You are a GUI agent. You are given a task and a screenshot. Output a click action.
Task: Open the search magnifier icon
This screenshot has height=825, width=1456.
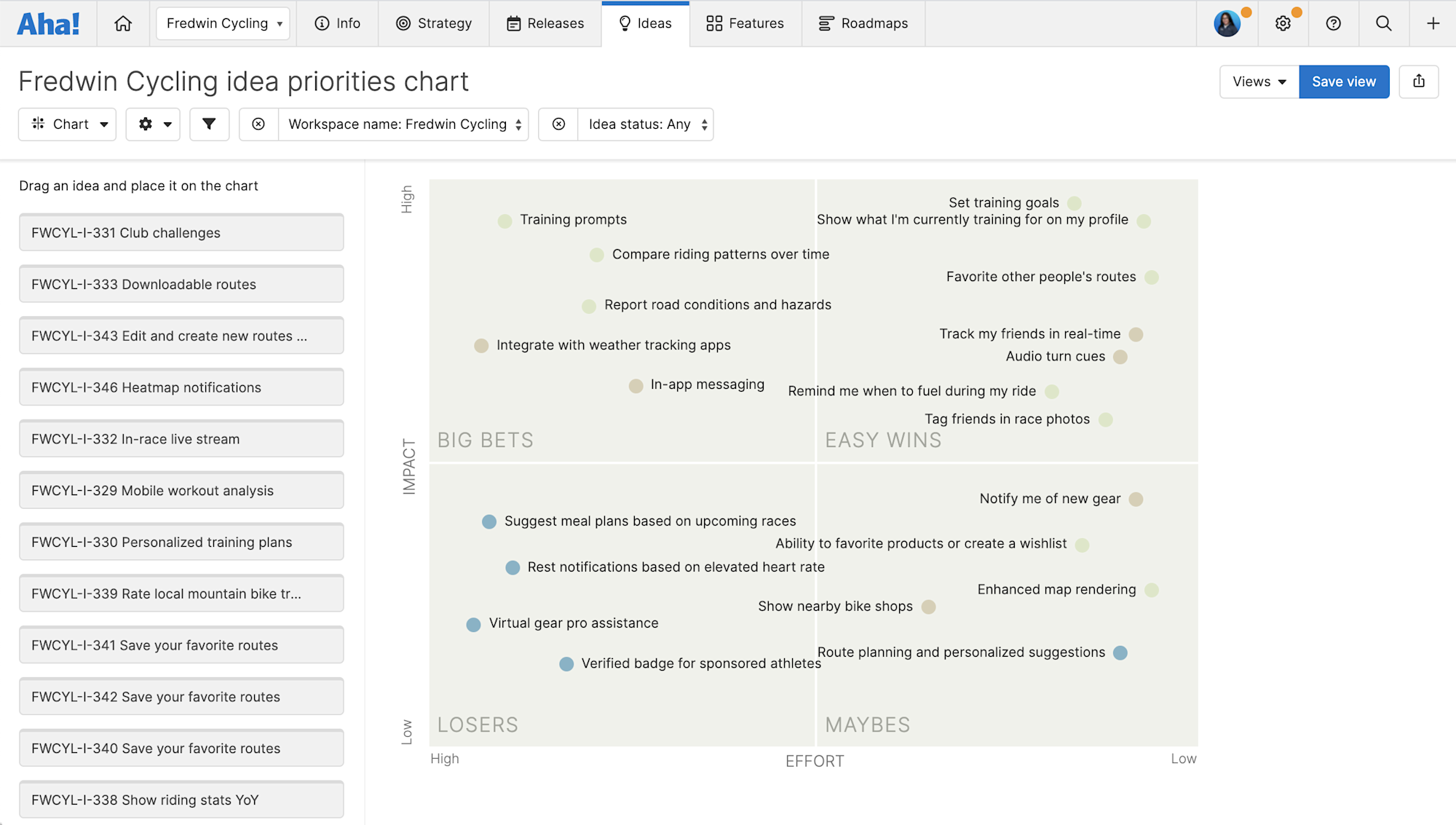click(x=1383, y=23)
